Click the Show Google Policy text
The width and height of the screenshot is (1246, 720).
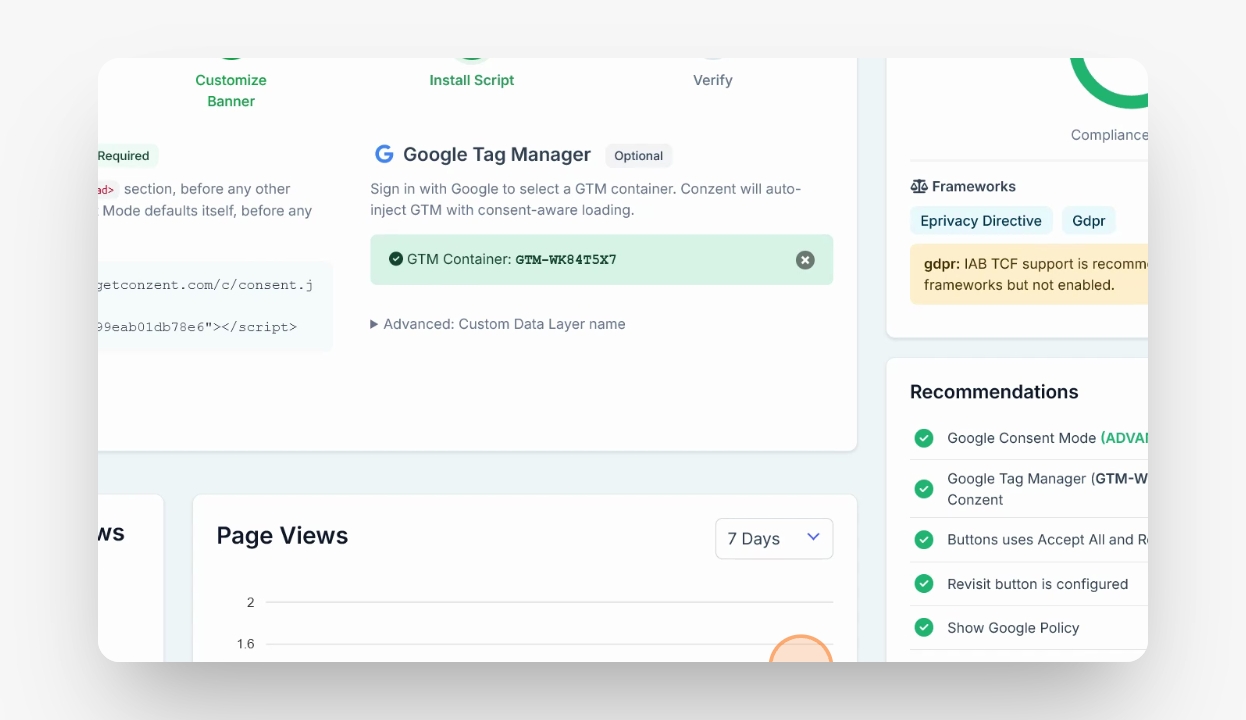coord(1013,628)
